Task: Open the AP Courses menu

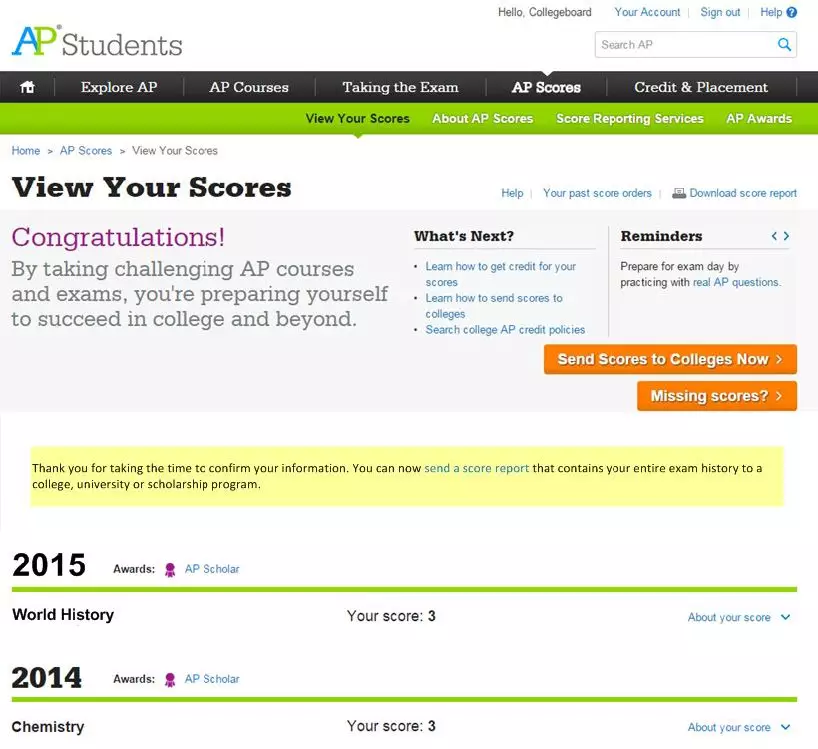Action: [x=249, y=87]
